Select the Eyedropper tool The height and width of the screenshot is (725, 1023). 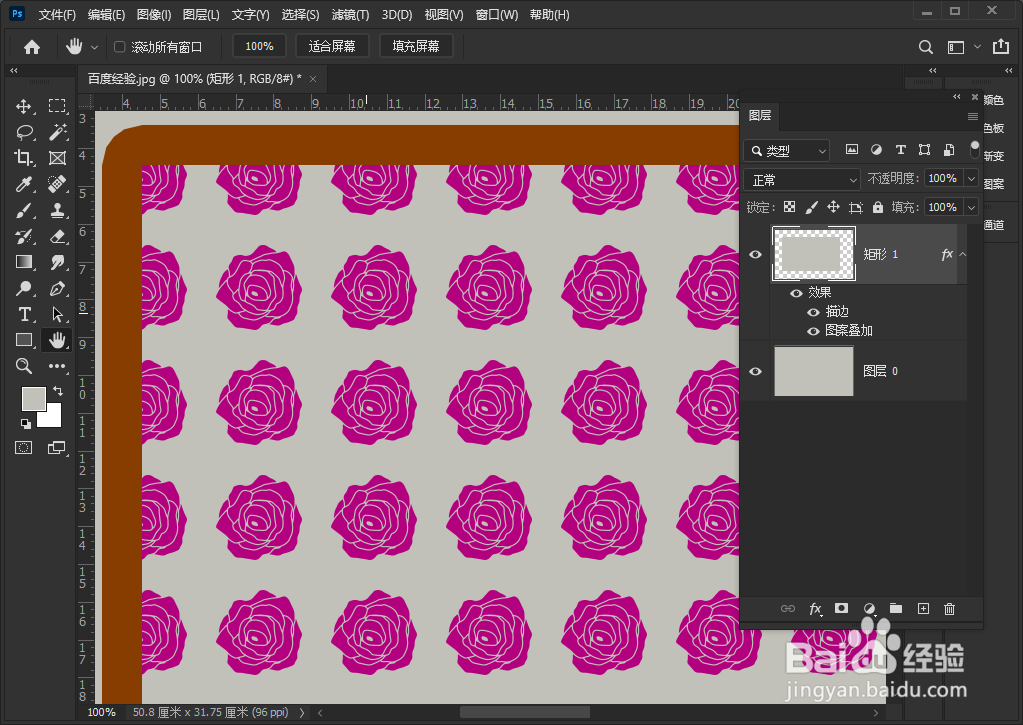(x=24, y=184)
